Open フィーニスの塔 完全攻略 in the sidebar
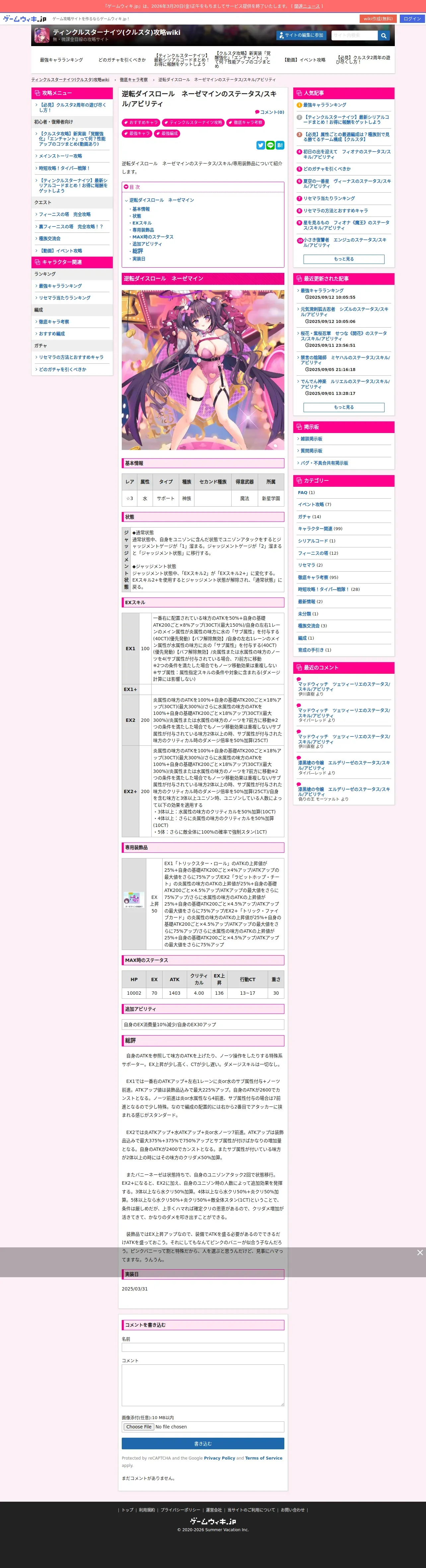 pos(65,215)
